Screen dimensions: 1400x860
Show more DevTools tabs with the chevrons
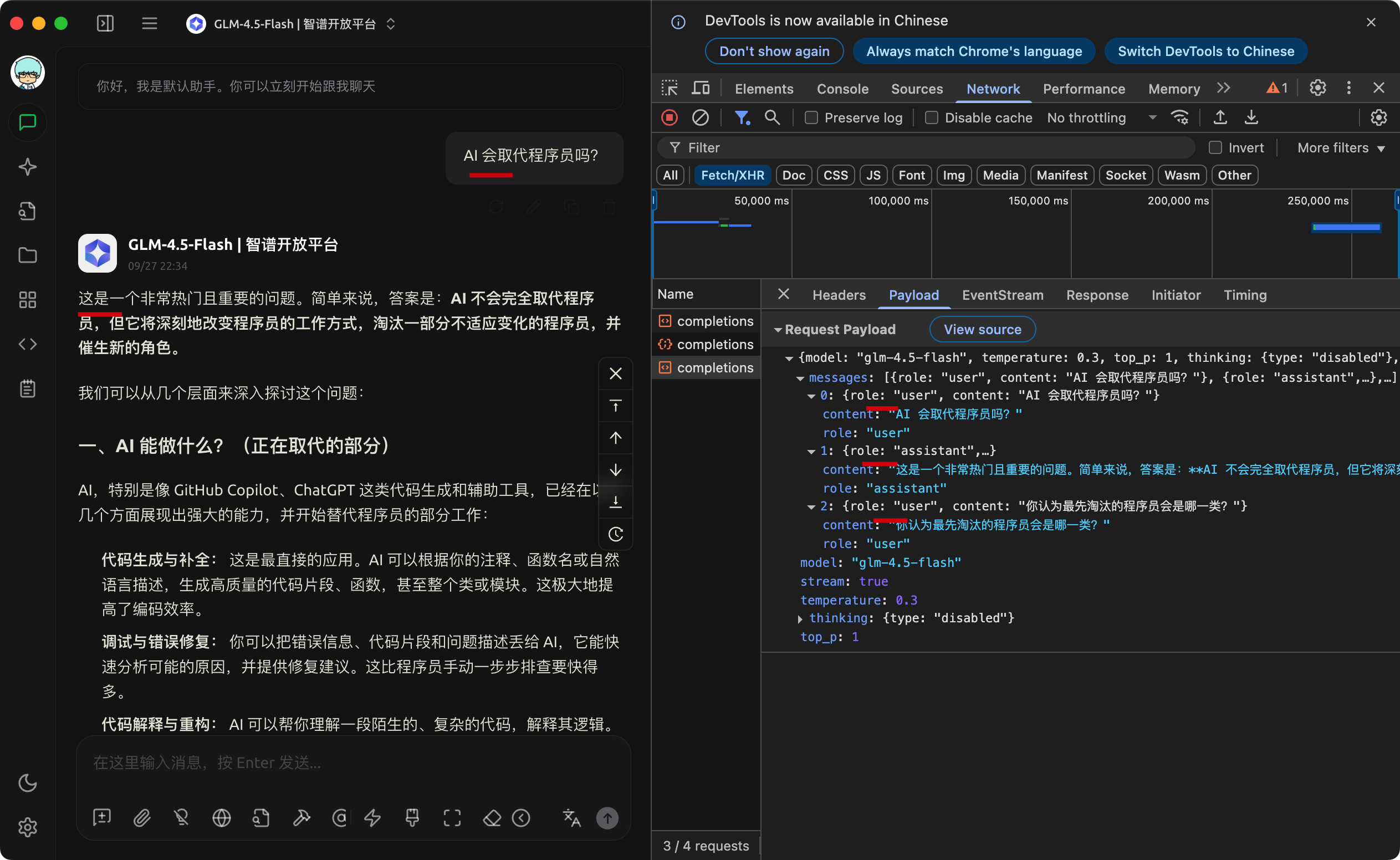tap(1224, 88)
